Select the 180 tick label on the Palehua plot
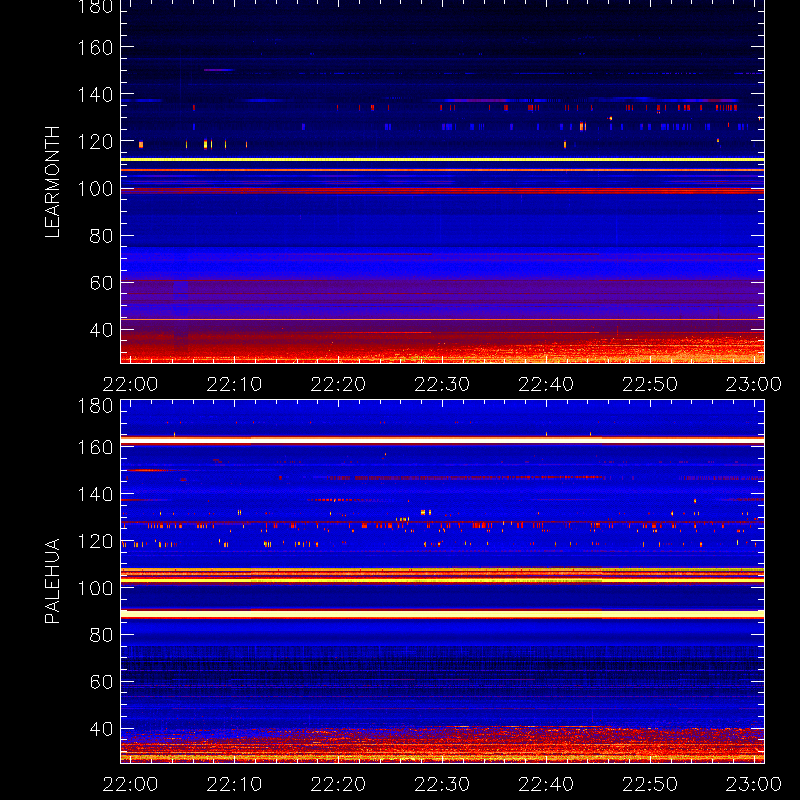The image size is (800, 800). click(x=95, y=406)
